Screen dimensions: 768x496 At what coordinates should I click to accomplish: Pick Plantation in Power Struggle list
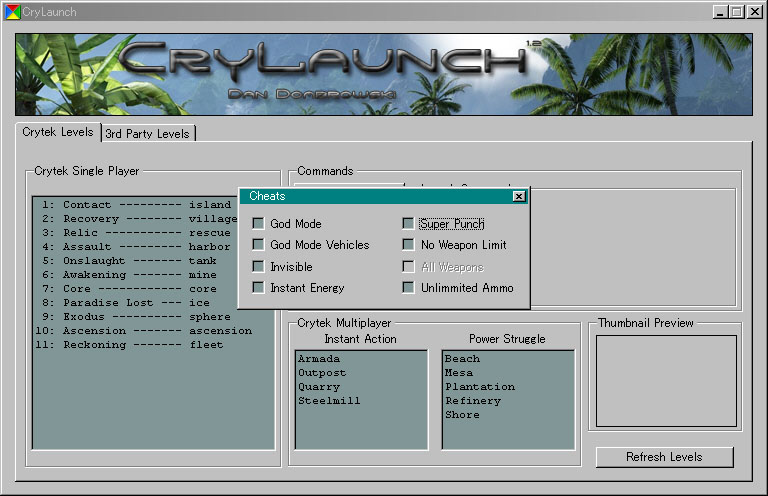pyautogui.click(x=508, y=387)
